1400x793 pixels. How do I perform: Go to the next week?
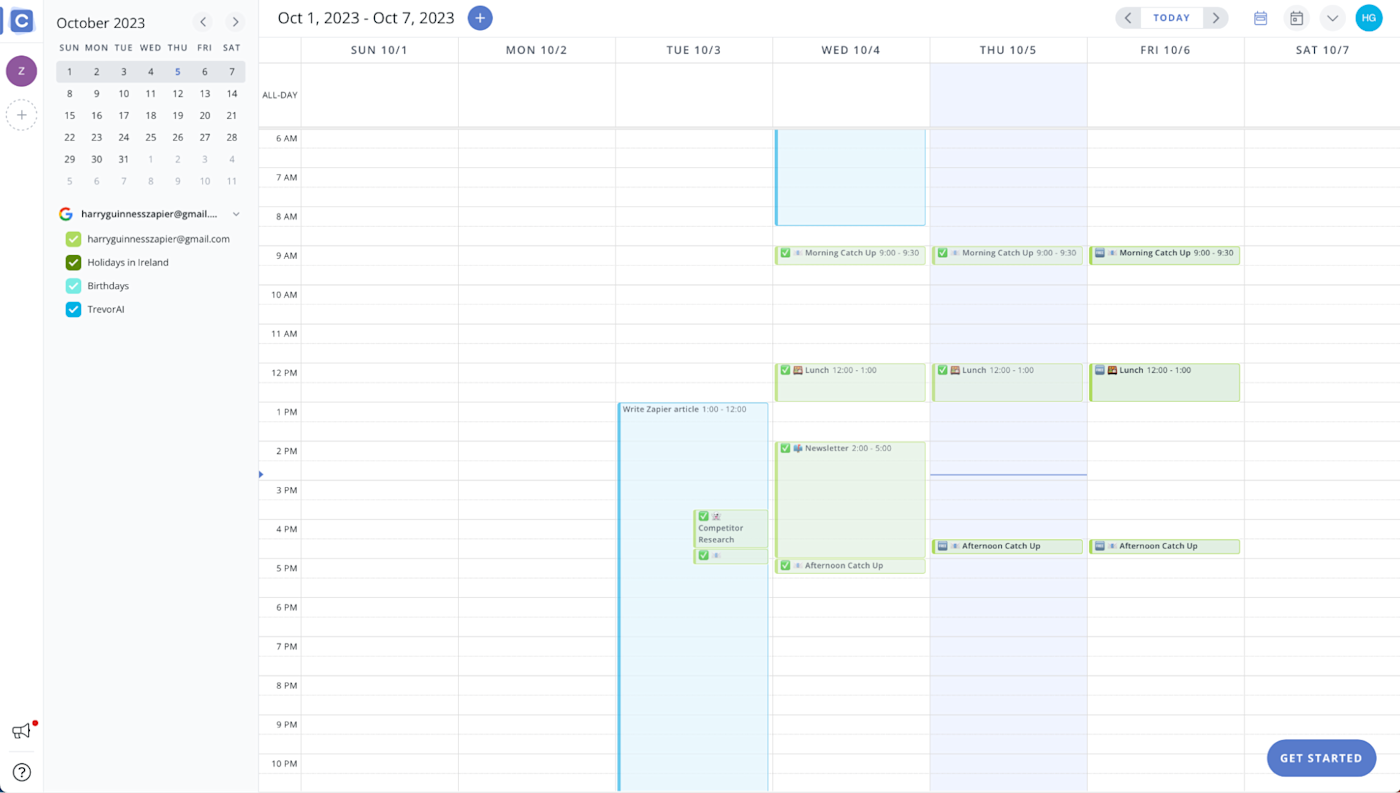point(1216,18)
